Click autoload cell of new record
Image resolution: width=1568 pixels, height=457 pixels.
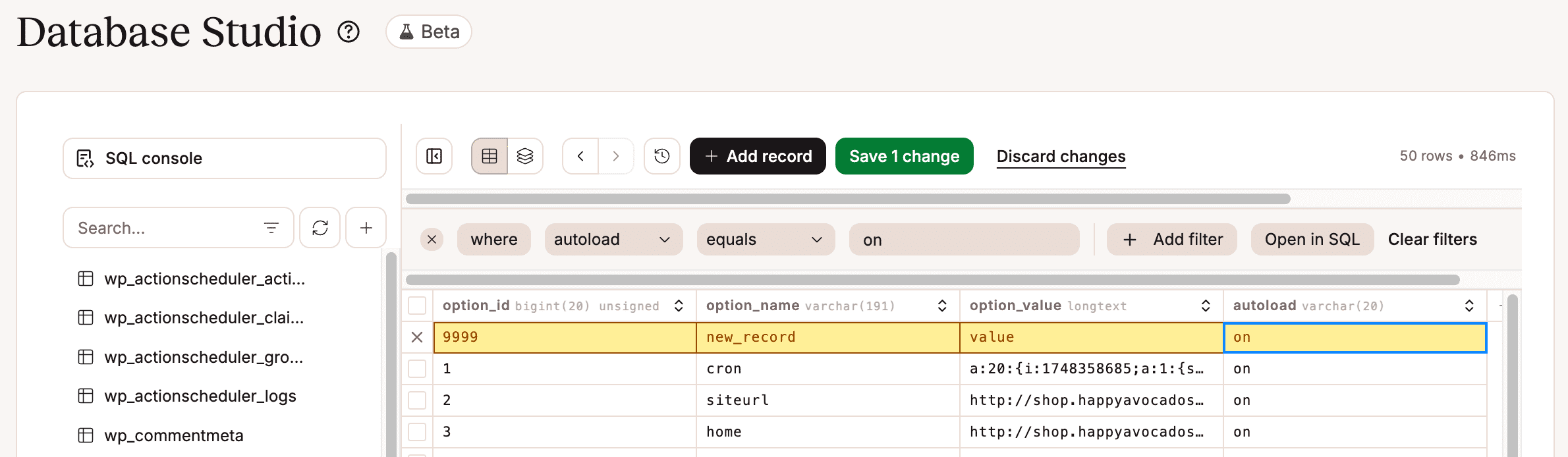[1355, 337]
